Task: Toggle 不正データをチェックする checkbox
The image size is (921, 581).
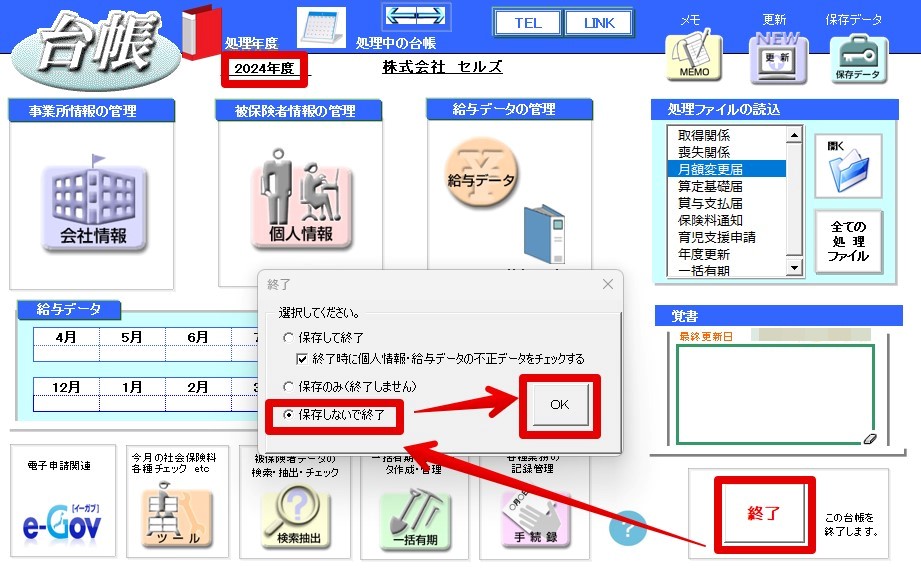Action: point(302,359)
